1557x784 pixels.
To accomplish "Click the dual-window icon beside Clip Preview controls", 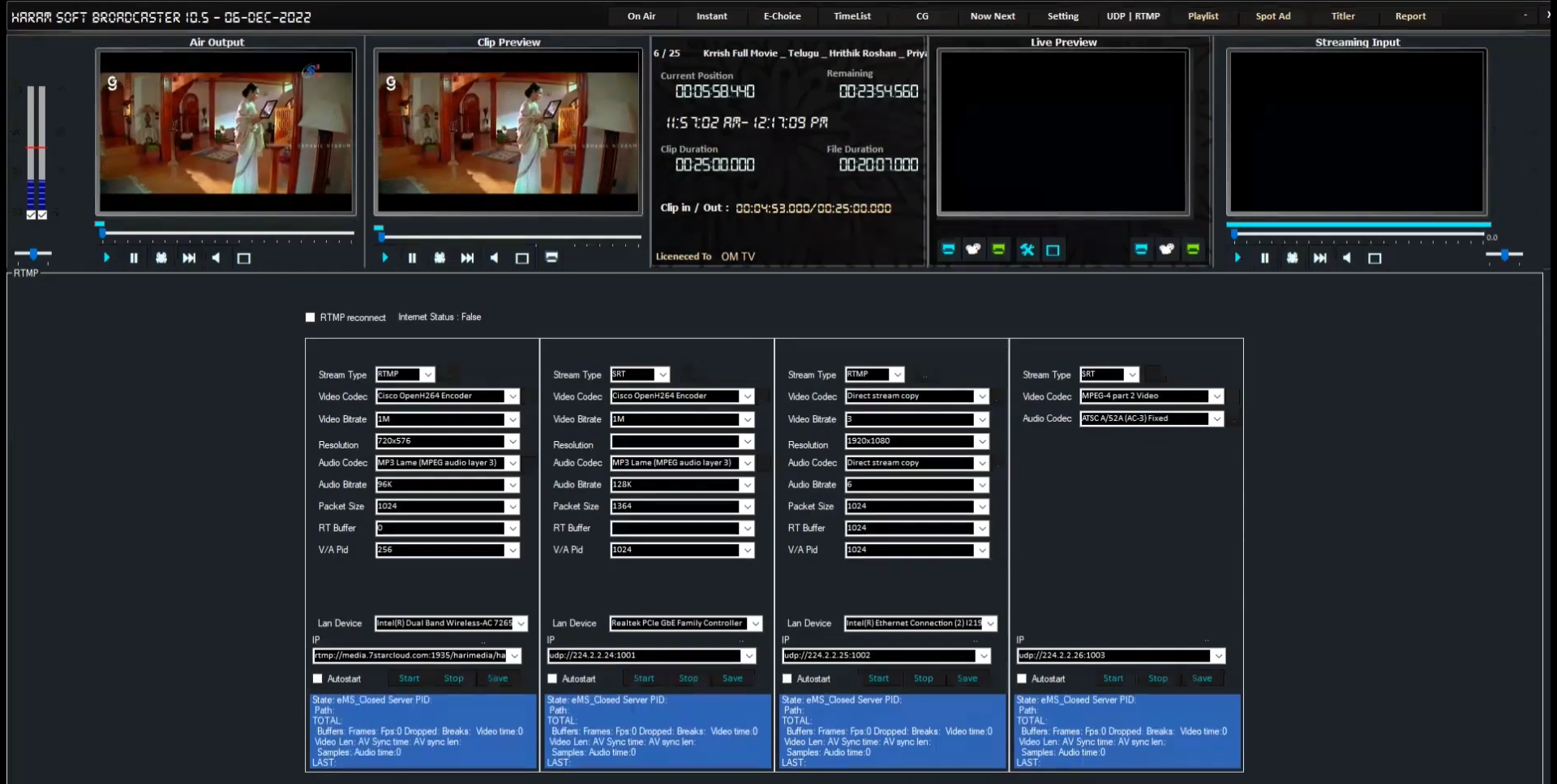I will tap(552, 257).
